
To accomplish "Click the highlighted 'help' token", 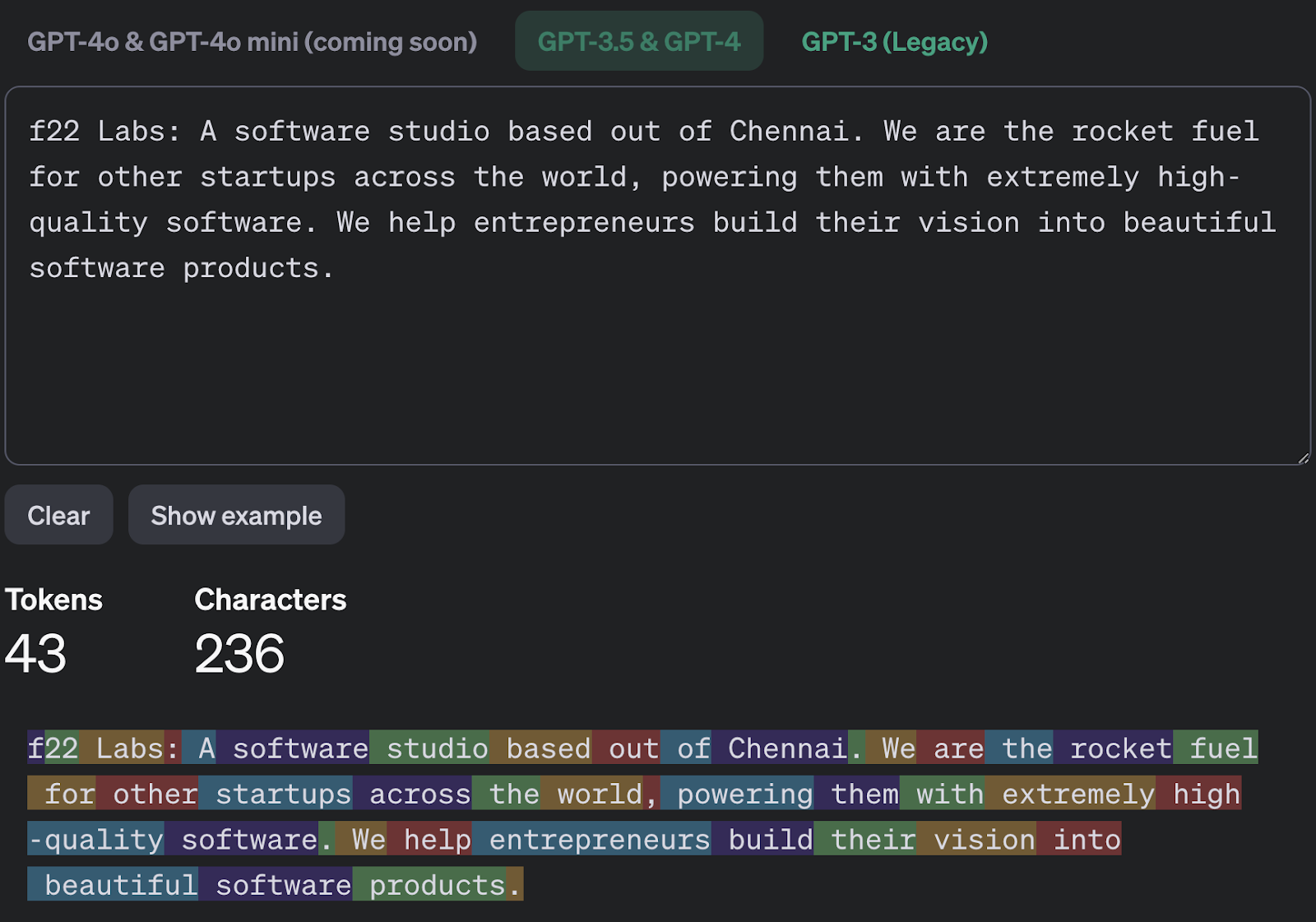I will [429, 838].
